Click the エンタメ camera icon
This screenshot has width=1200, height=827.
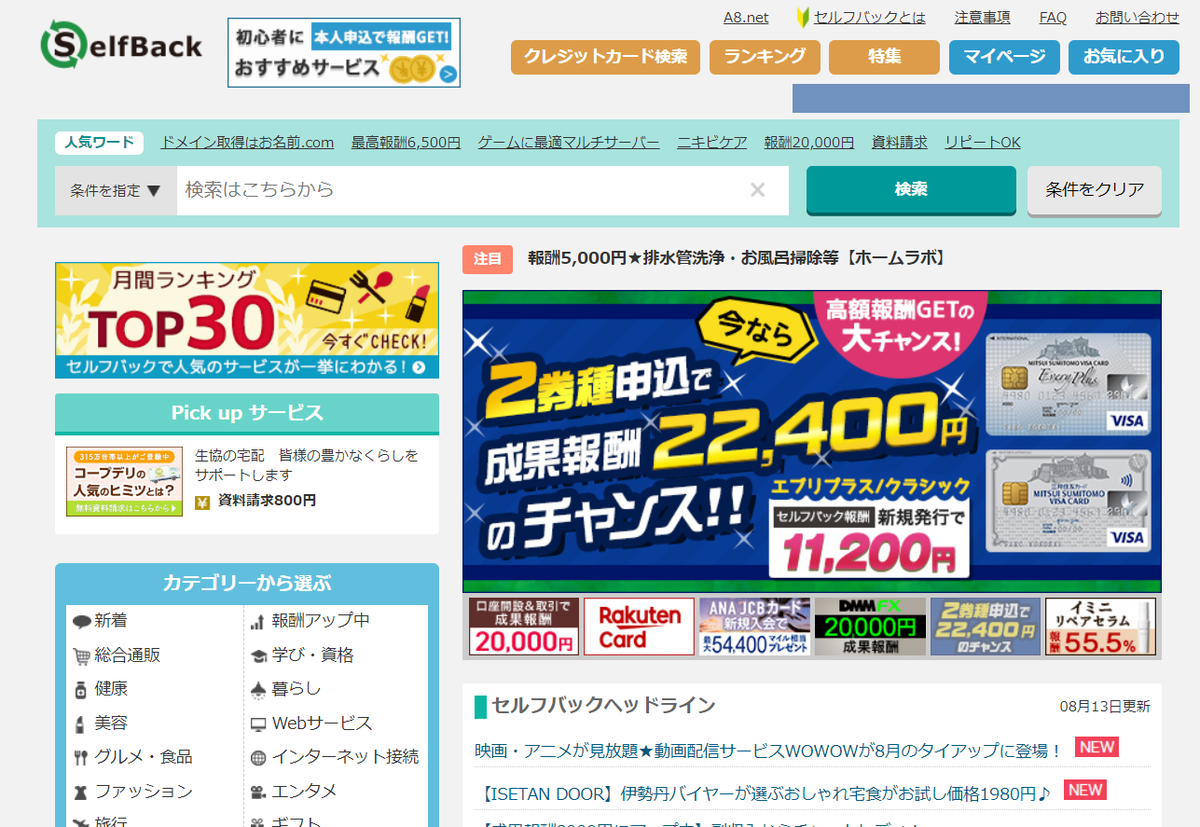coord(257,792)
